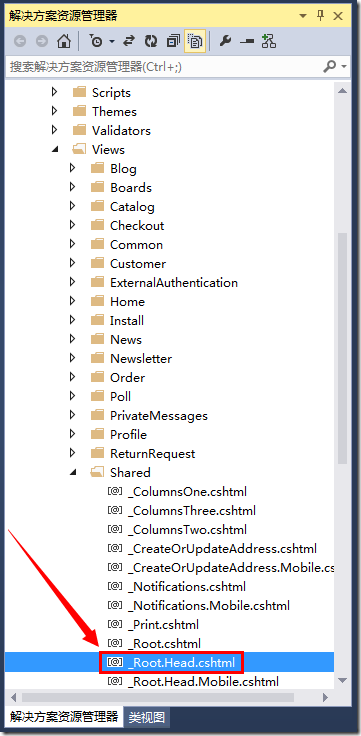Toggle auto-hide with the pin icon
This screenshot has width=361, height=736.
pos(321,15)
